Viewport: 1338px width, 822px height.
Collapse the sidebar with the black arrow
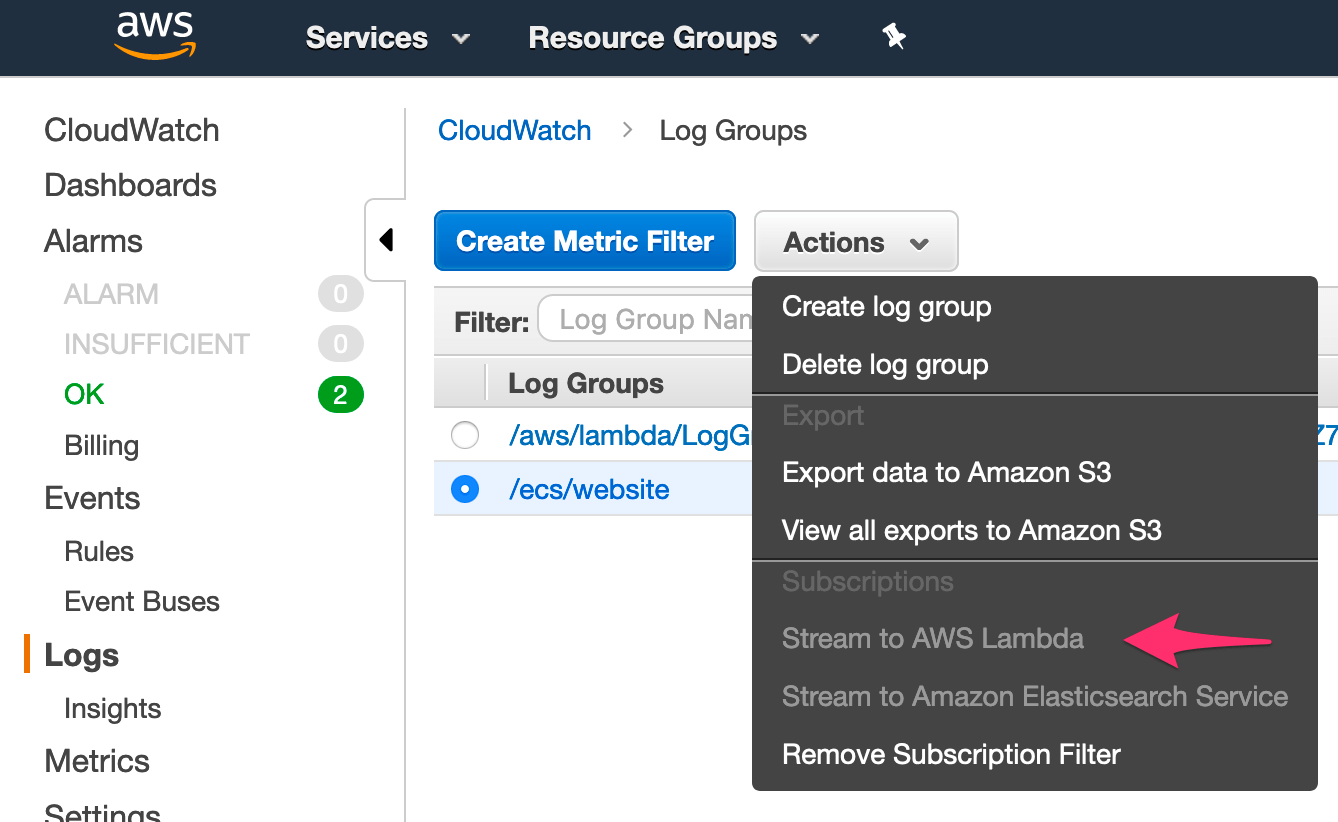(x=386, y=240)
